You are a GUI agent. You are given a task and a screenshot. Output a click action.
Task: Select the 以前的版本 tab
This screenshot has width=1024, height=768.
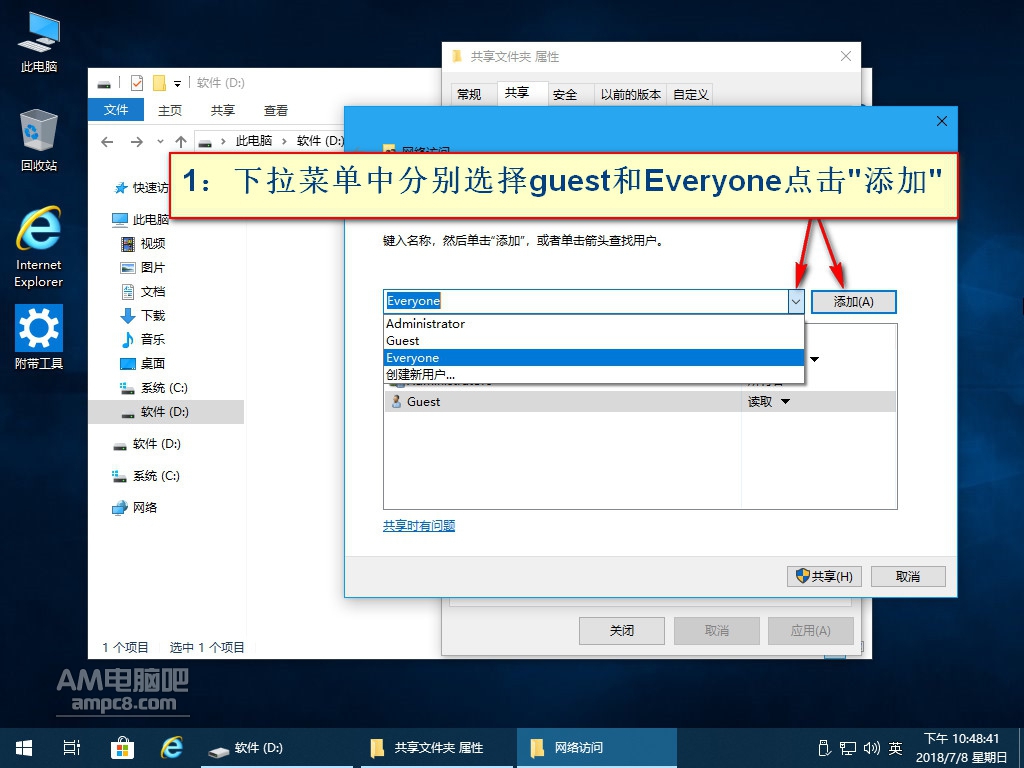coord(631,95)
